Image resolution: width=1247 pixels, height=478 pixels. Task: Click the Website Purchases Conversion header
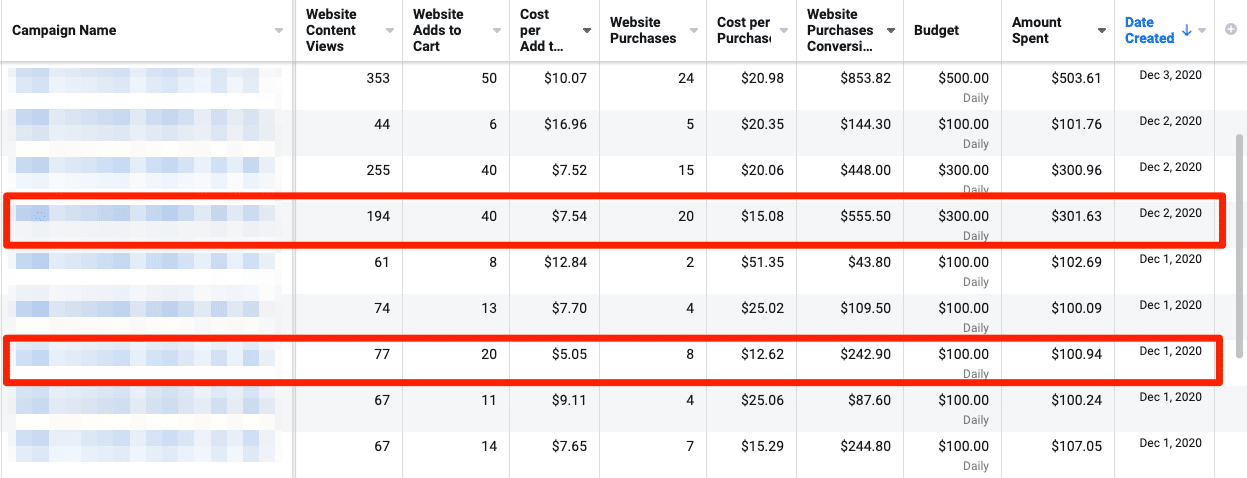tap(840, 31)
